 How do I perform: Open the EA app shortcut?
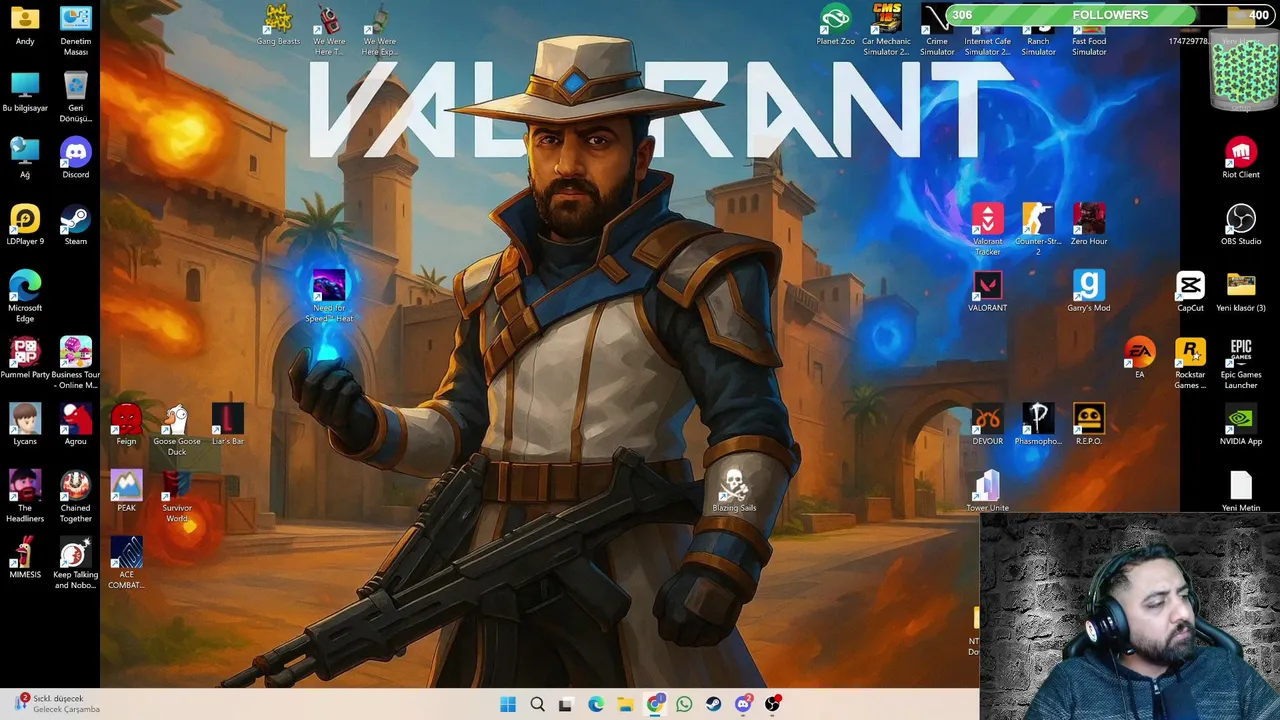coord(1139,359)
